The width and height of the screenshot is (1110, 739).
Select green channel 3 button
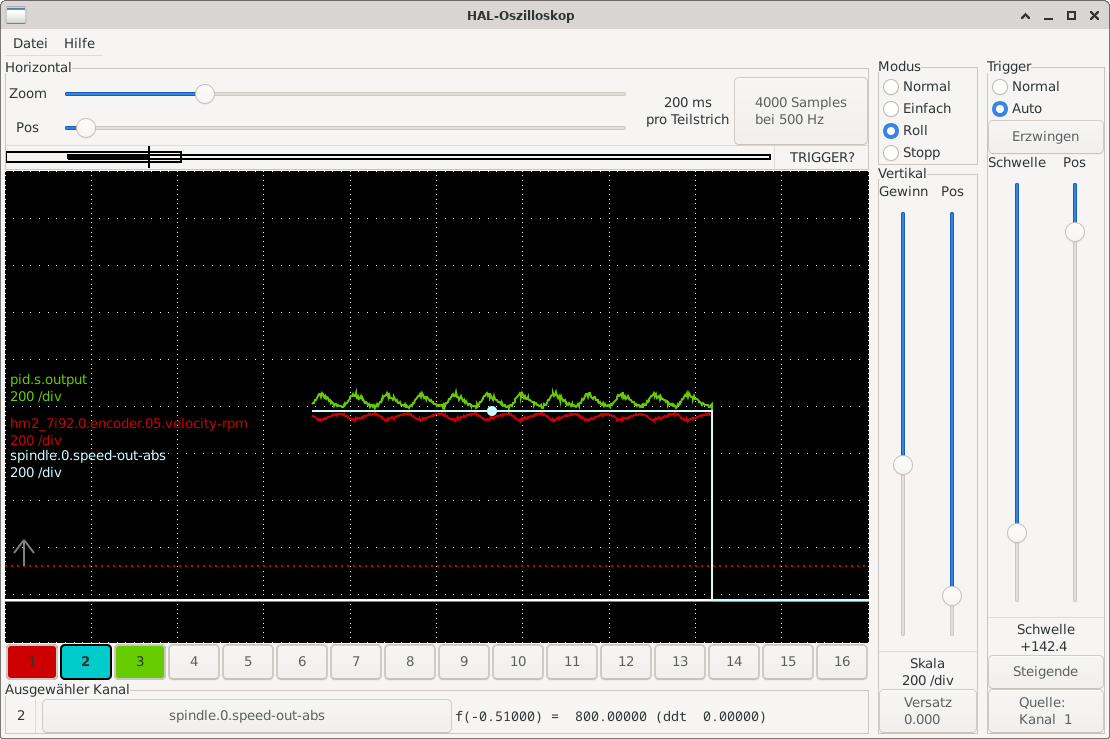(x=140, y=661)
